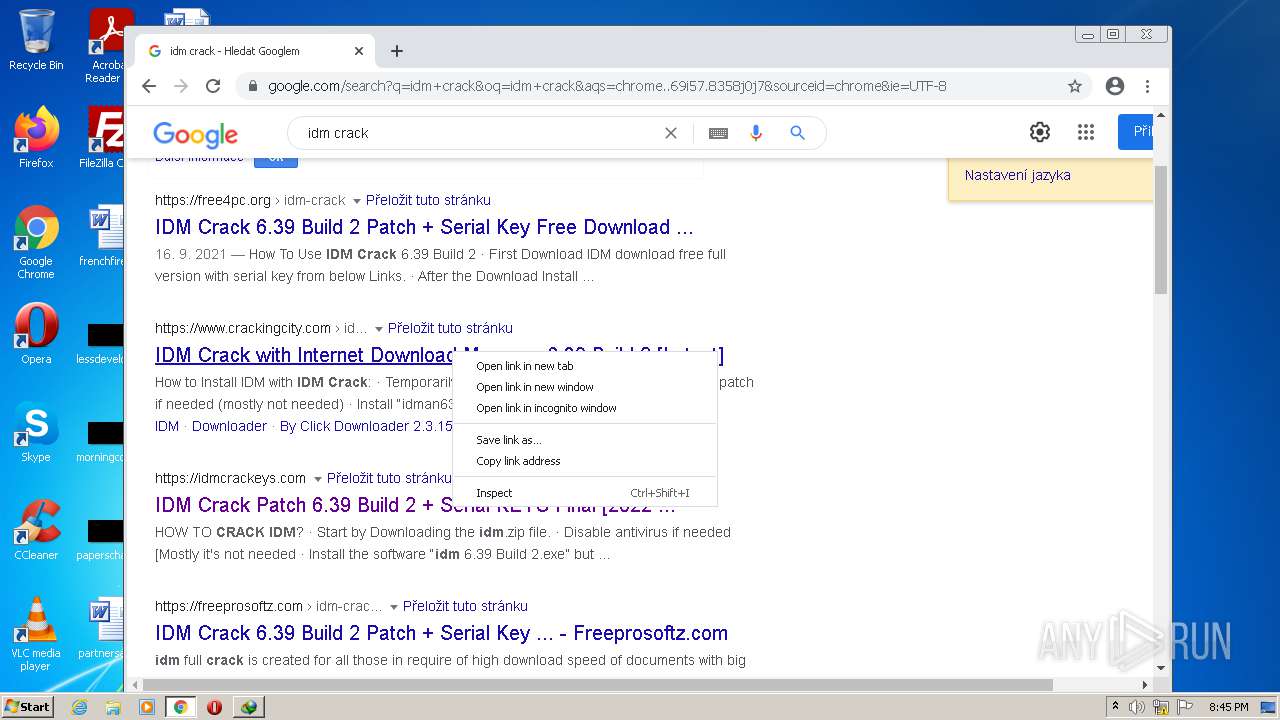Go back with the browser back arrow
The height and width of the screenshot is (720, 1280).
pos(149,86)
